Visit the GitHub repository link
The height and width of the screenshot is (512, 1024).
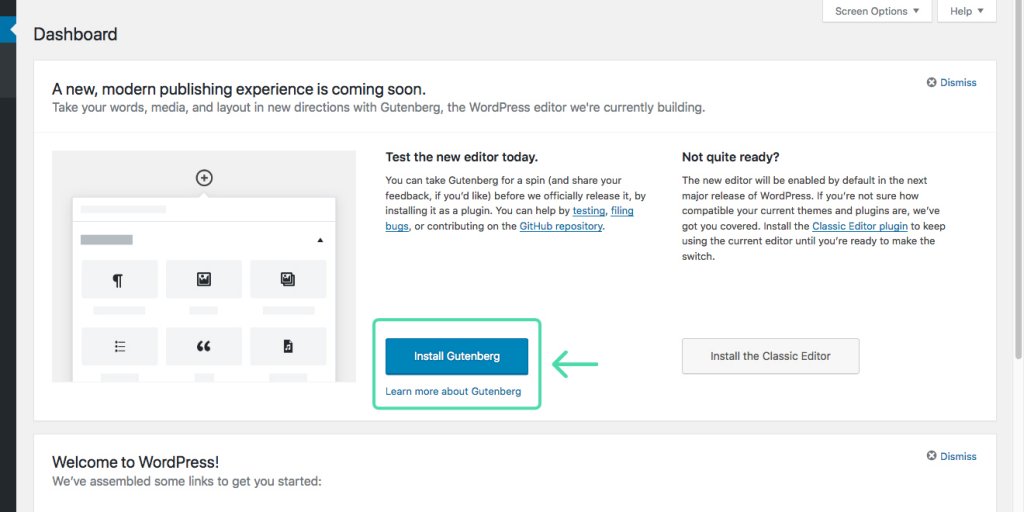[561, 227]
